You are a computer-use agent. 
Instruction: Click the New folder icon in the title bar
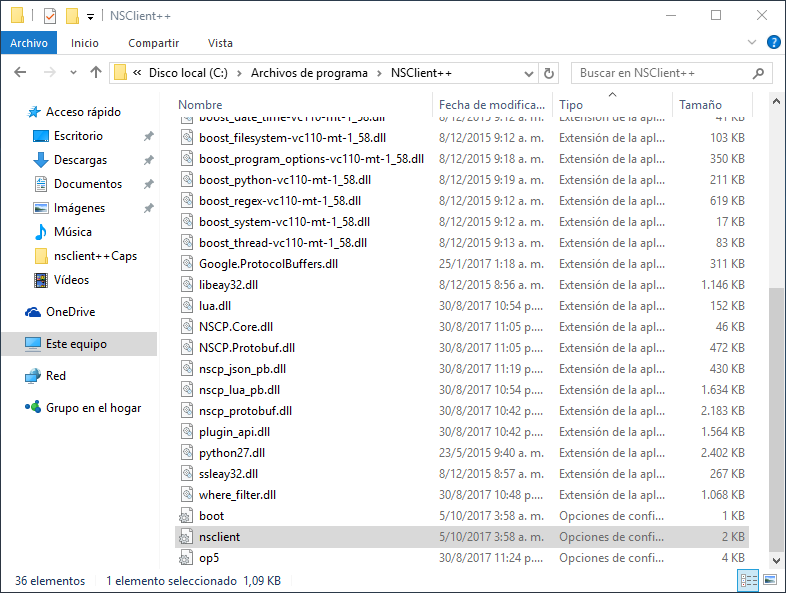(x=72, y=16)
